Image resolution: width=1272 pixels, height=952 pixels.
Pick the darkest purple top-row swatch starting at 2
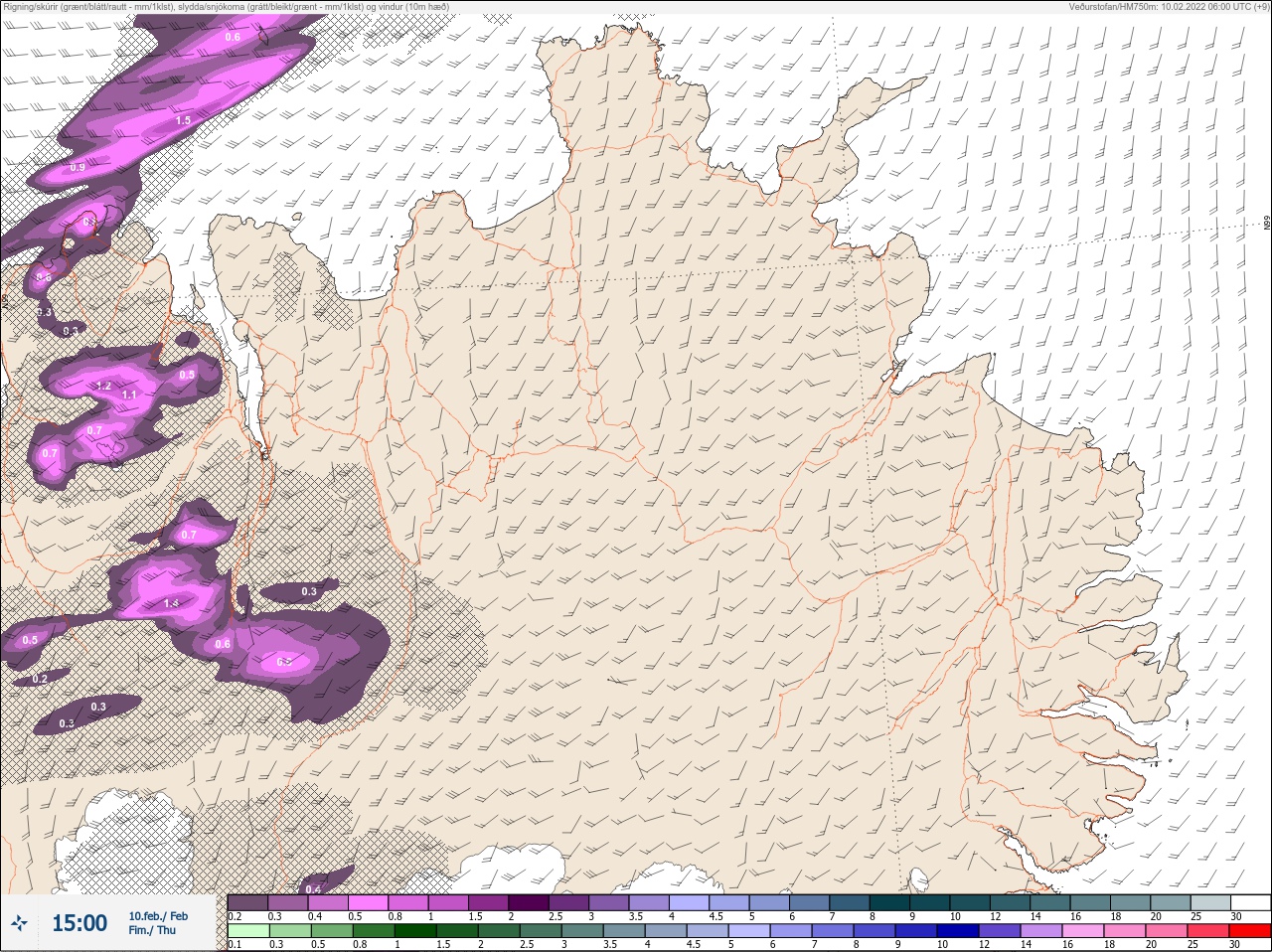(529, 902)
